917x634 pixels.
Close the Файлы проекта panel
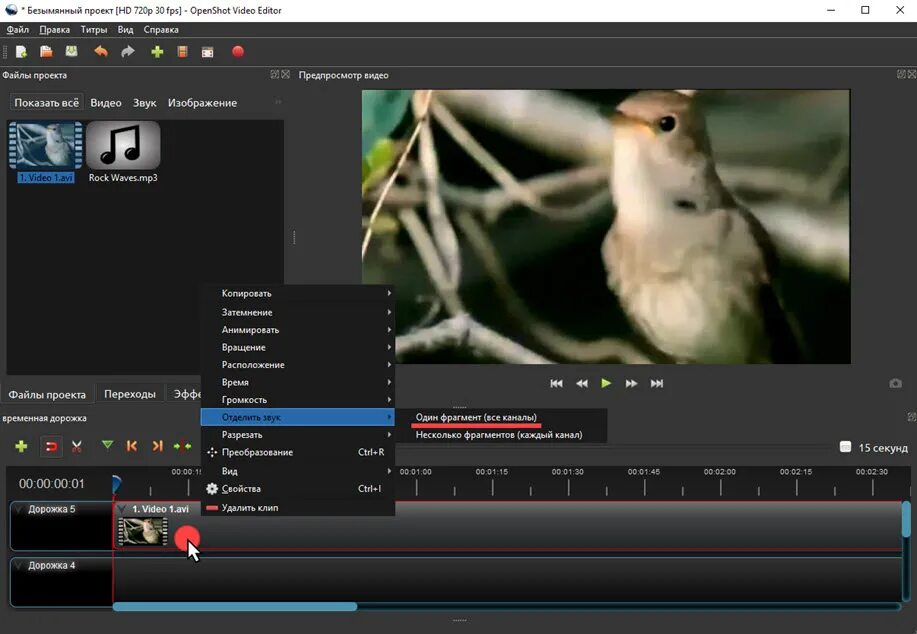coord(285,74)
